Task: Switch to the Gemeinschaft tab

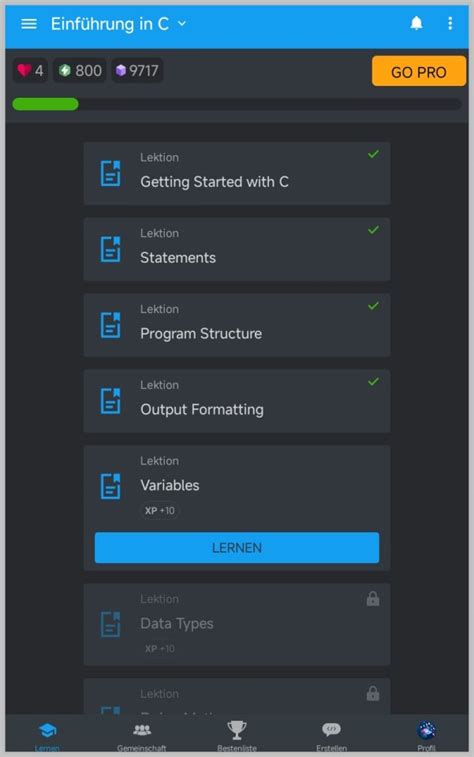Action: point(141,736)
